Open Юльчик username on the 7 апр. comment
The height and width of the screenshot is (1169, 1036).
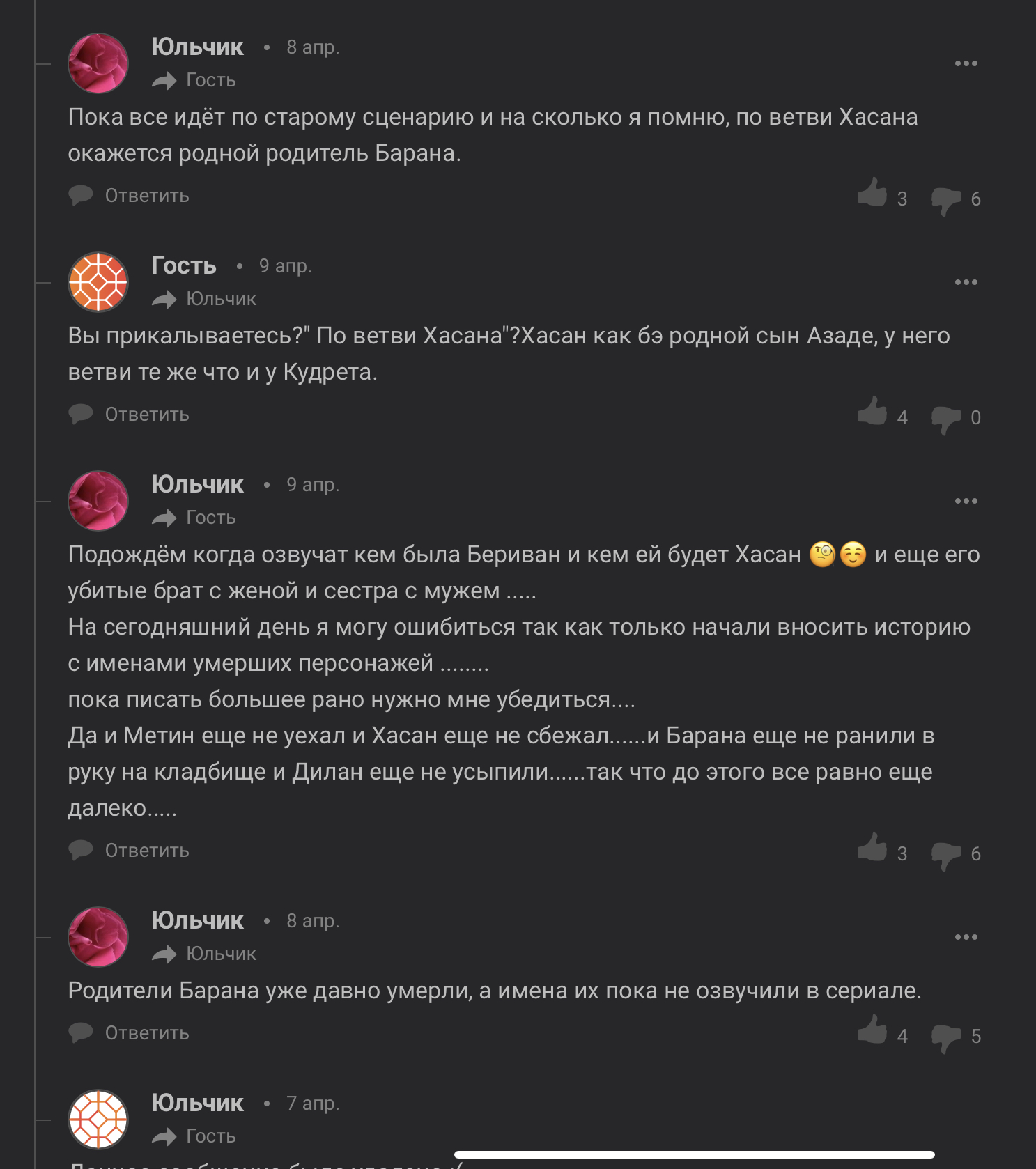pyautogui.click(x=197, y=1103)
